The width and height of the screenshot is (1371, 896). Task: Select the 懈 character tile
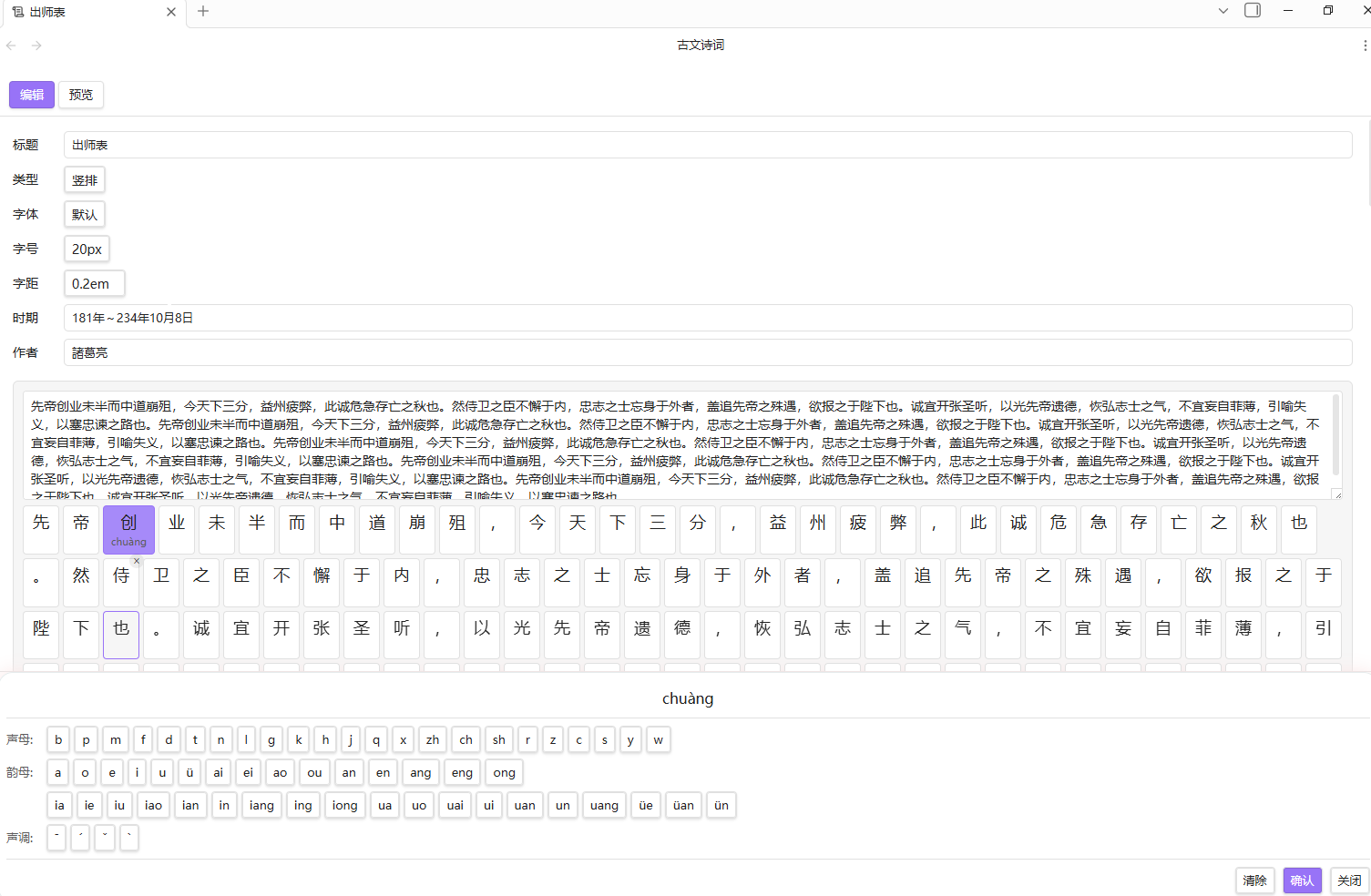322,582
